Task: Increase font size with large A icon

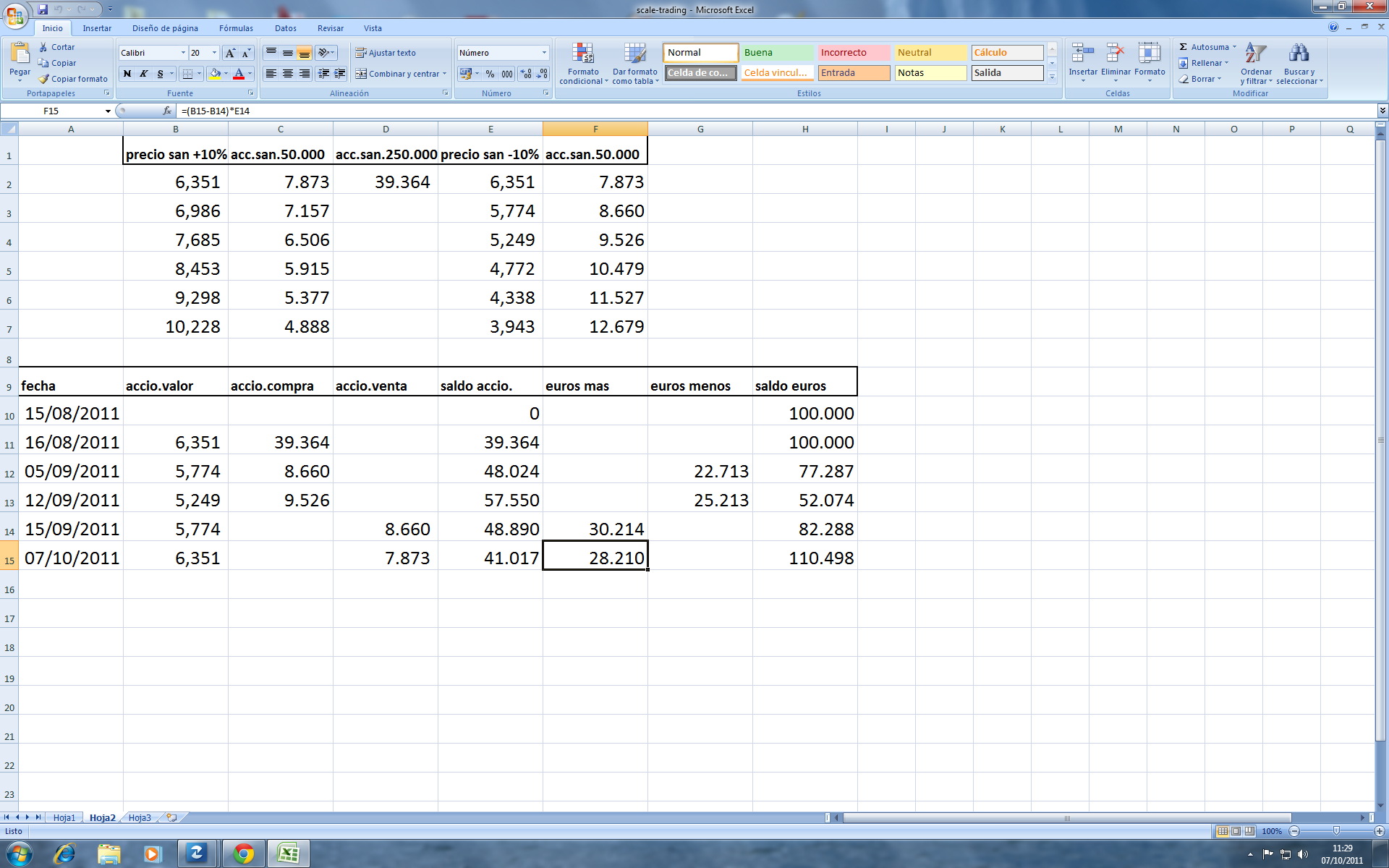Action: point(230,53)
